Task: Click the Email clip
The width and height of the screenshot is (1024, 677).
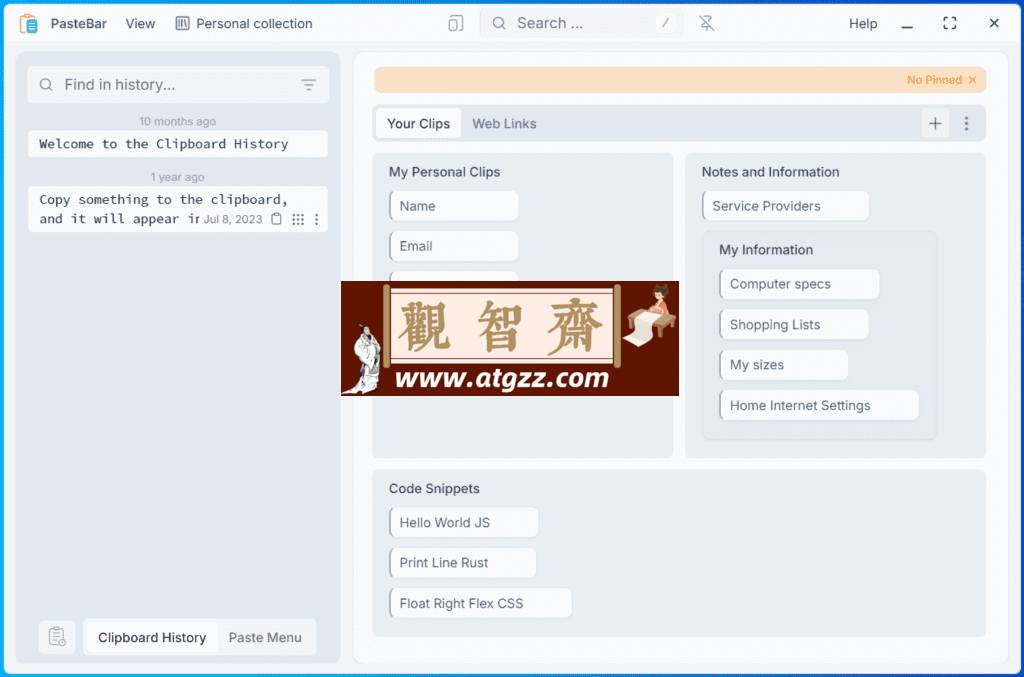Action: tap(454, 246)
